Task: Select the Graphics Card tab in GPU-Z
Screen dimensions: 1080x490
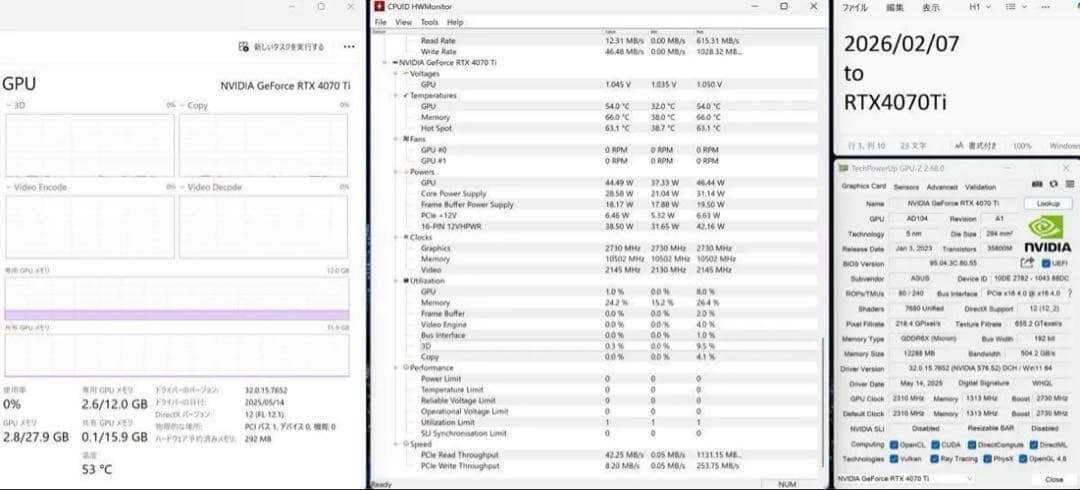Action: coord(863,186)
